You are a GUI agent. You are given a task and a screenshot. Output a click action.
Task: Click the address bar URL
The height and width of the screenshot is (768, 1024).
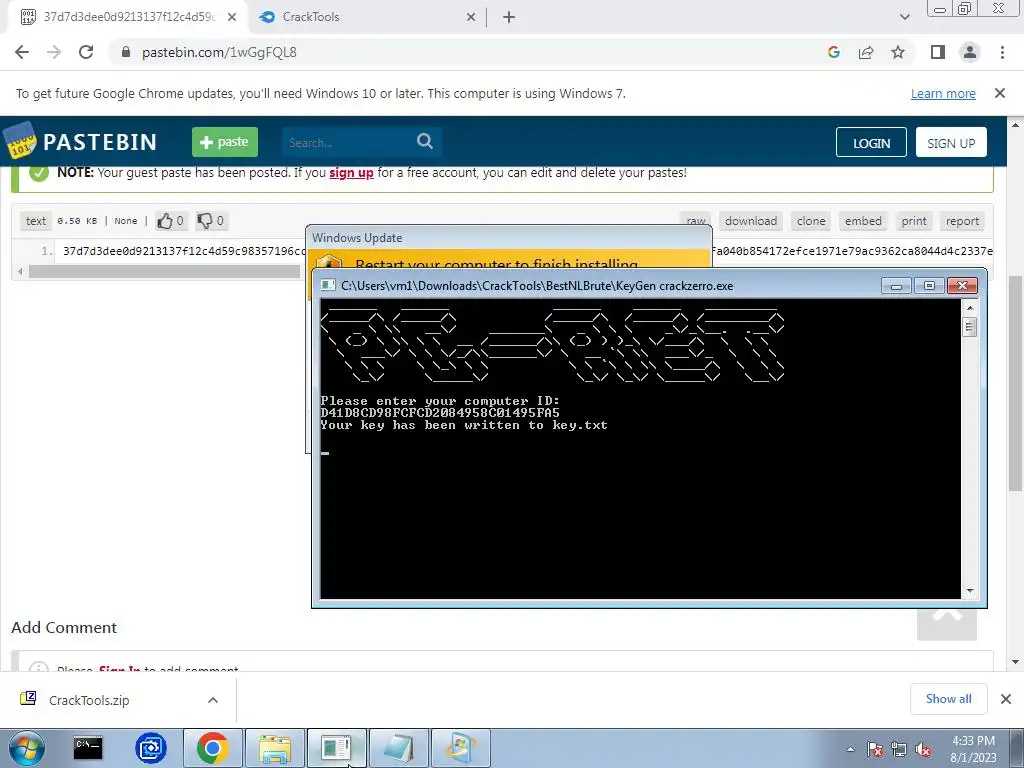point(219,52)
